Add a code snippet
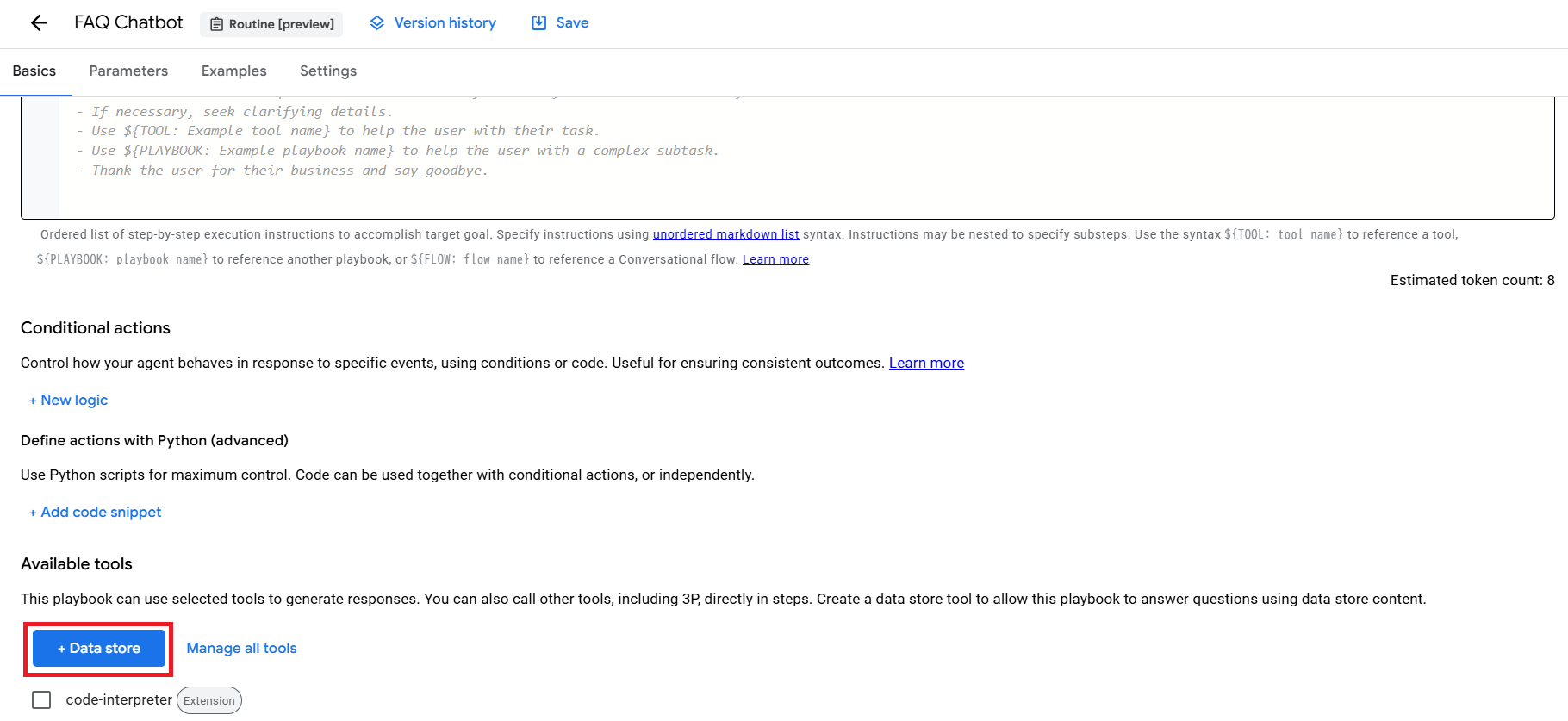This screenshot has width=1568, height=721. [95, 512]
